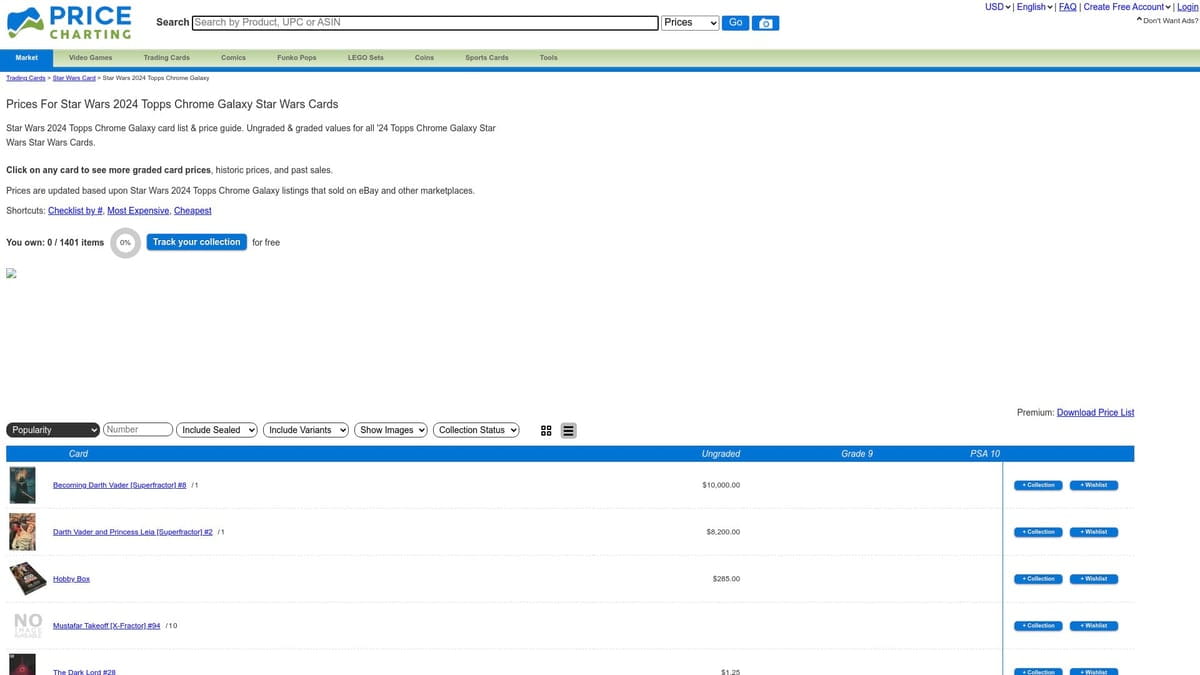
Task: Open the Coins menu
Action: coord(424,58)
